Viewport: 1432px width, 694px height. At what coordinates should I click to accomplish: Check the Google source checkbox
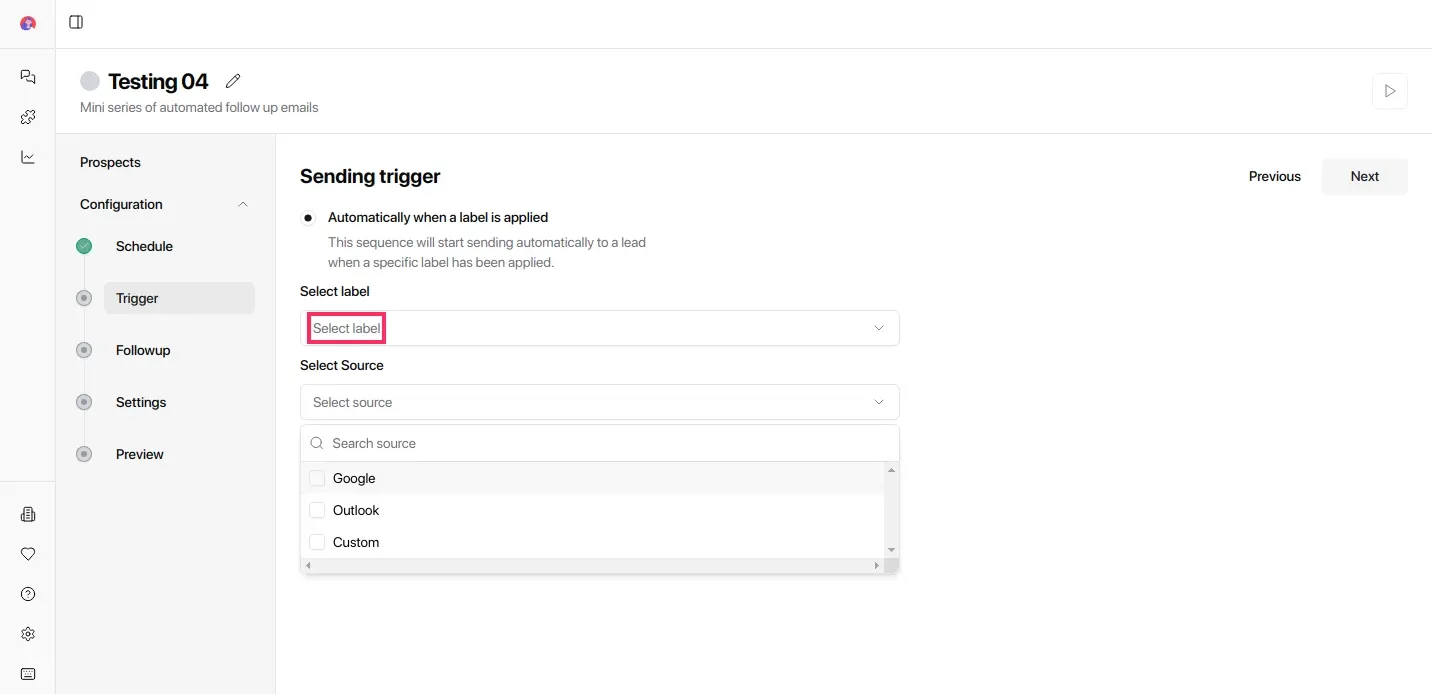point(317,478)
